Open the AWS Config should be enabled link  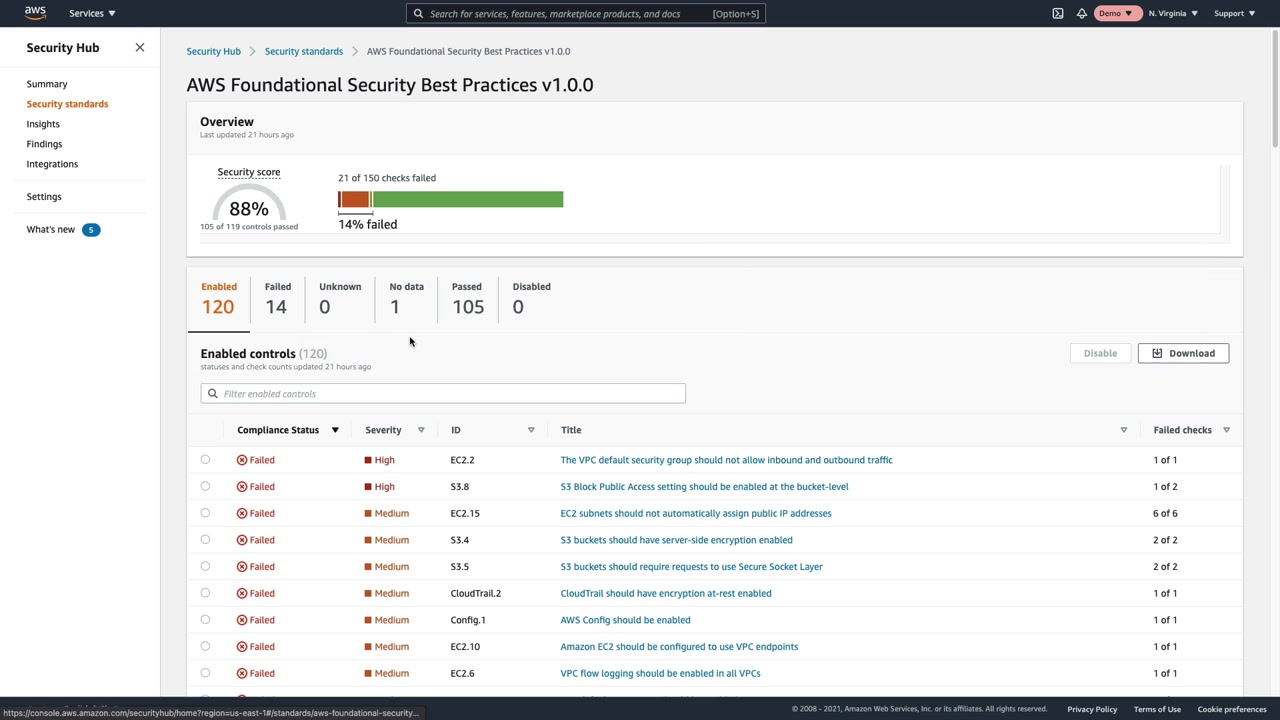click(x=625, y=620)
